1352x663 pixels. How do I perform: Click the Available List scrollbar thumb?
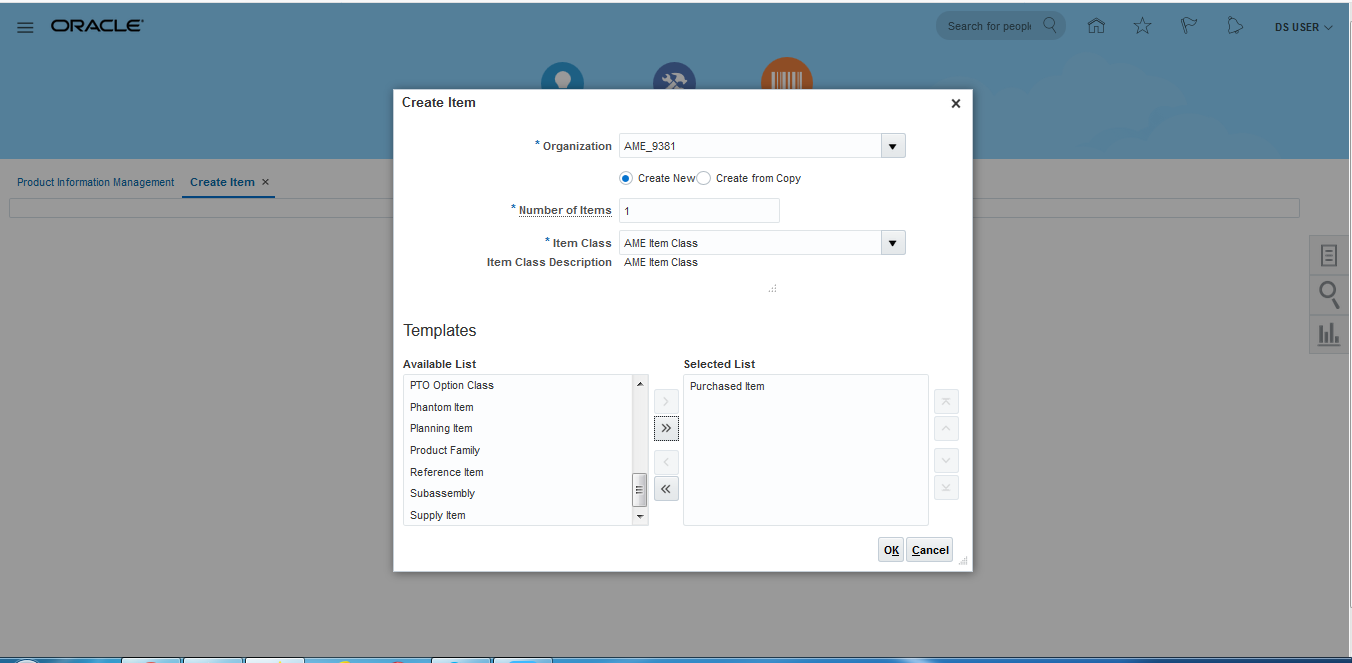(x=640, y=490)
